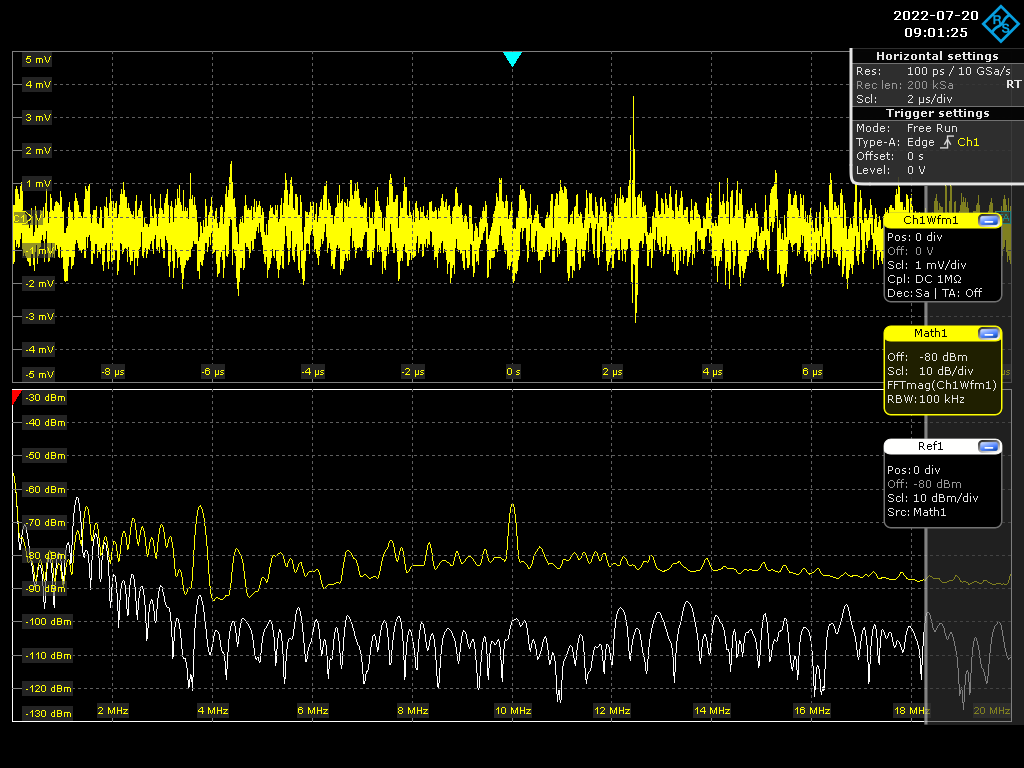Click the RT acquisition mode indicator
This screenshot has height=768, width=1024.
point(1013,85)
